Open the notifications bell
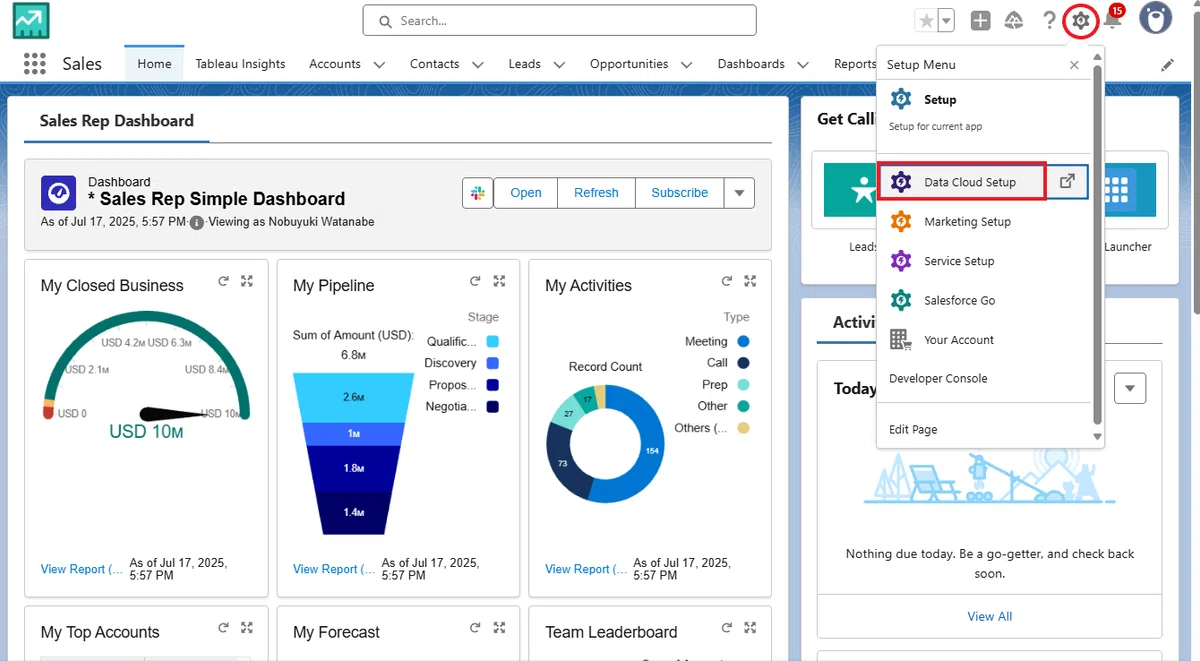Screen dimensions: 1200x661 point(1112,20)
